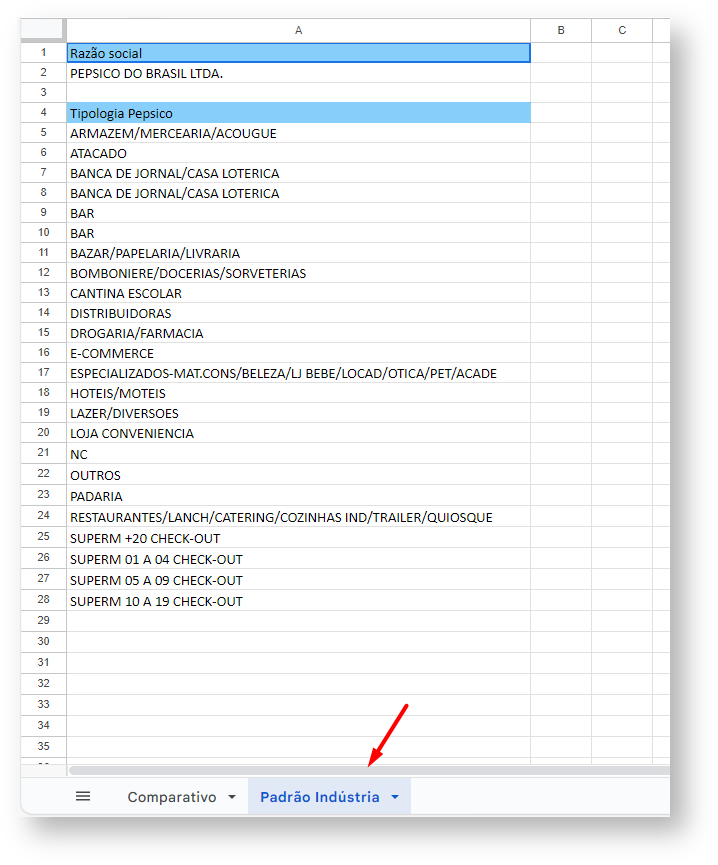
Task: Click the 'CANTINA ESCOLAR' cell
Action: click(298, 293)
